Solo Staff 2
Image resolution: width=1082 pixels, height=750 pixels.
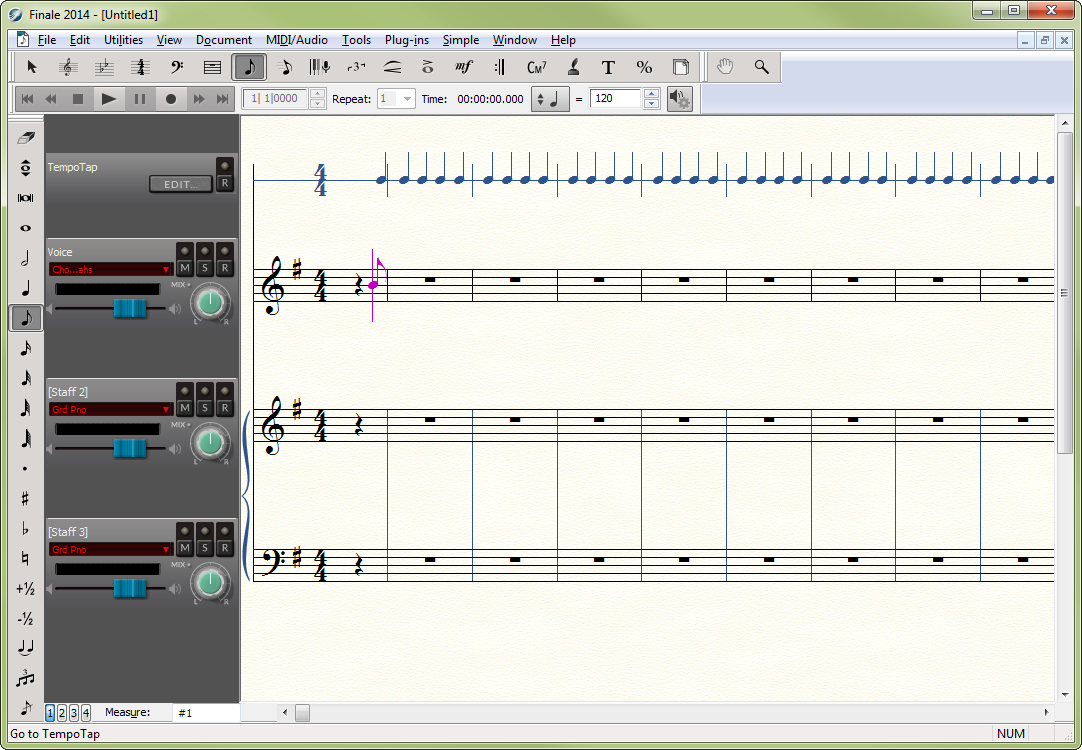[x=204, y=408]
